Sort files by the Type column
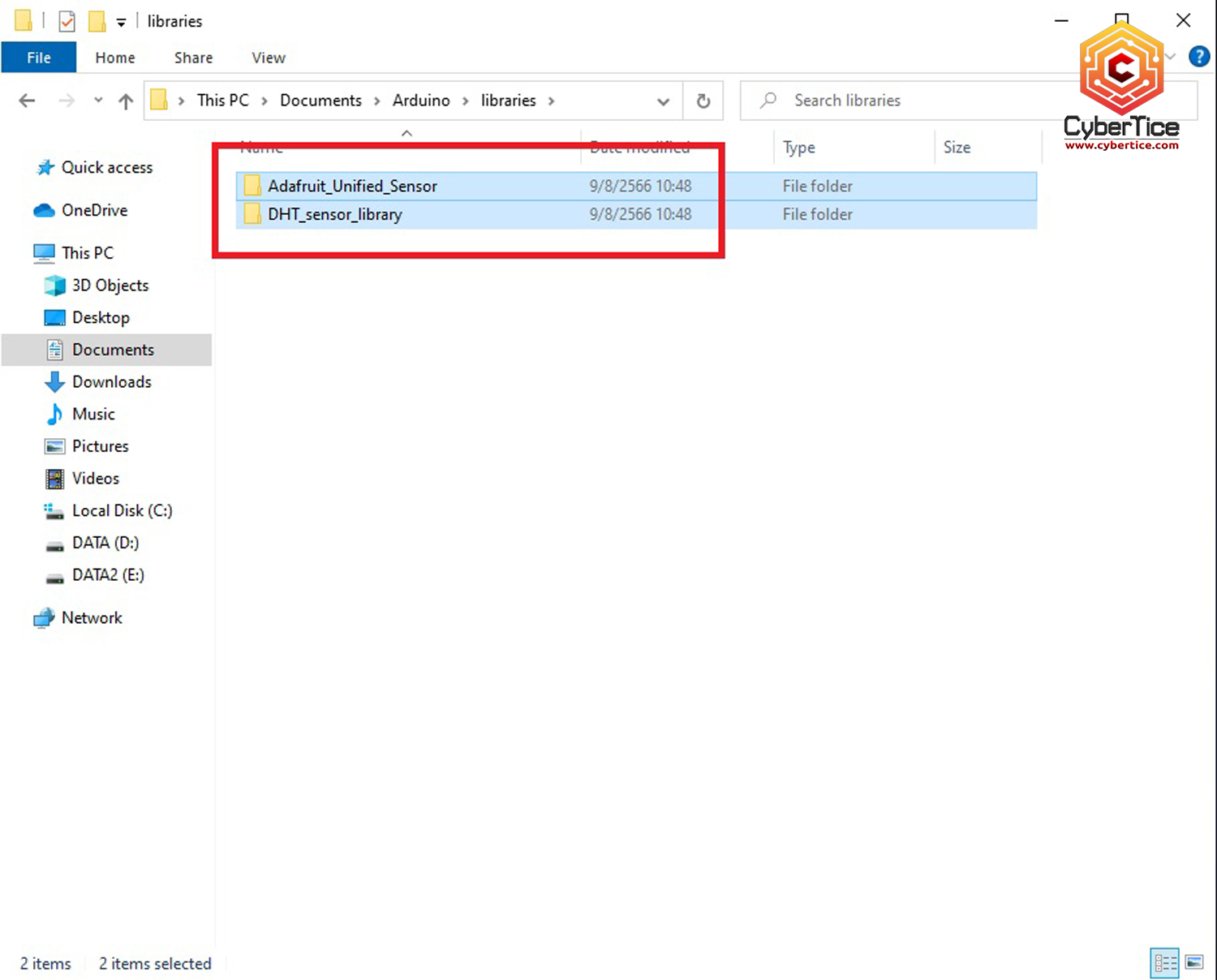 (x=799, y=148)
